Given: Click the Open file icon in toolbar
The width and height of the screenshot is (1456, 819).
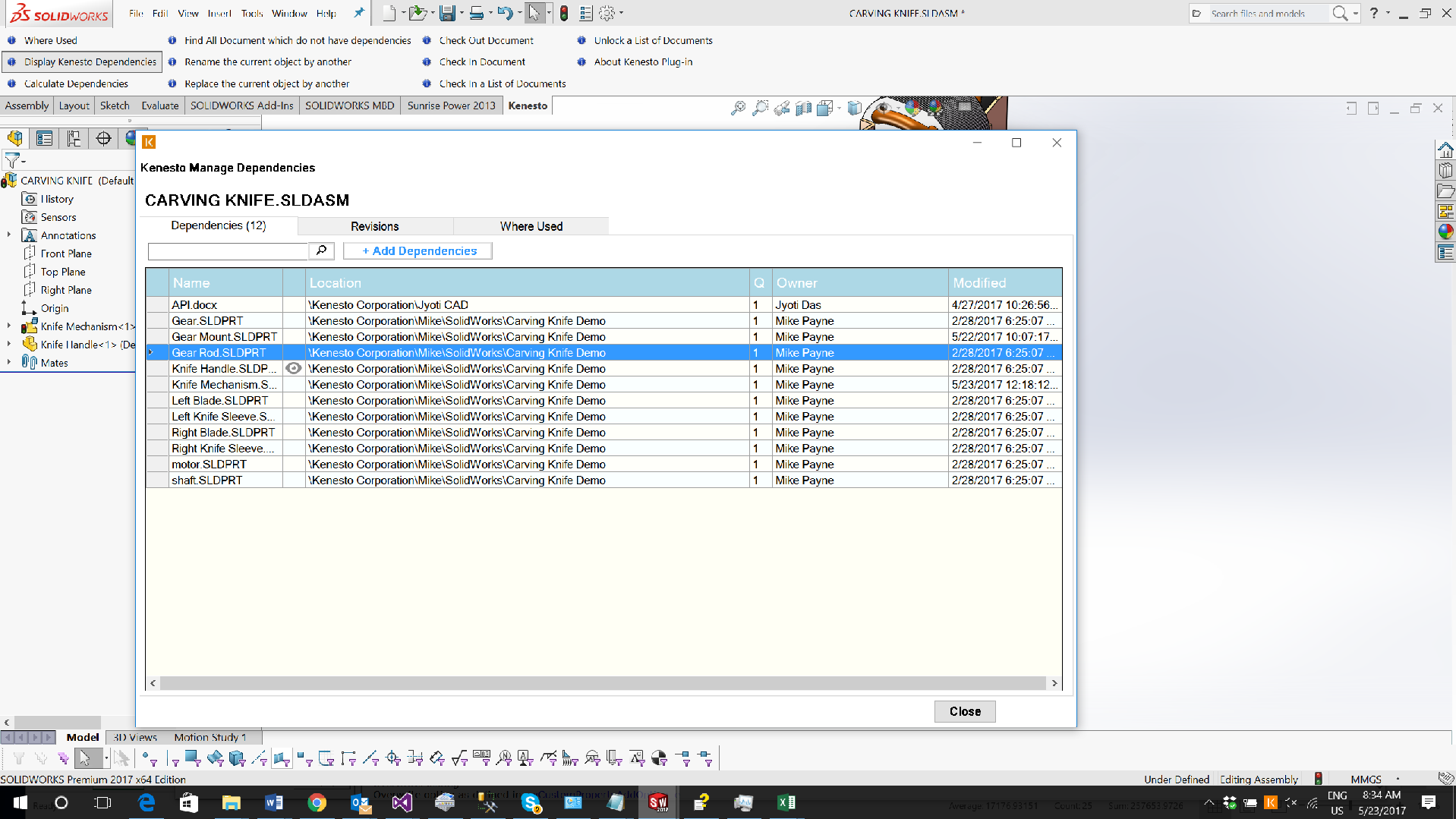Looking at the screenshot, I should (417, 13).
